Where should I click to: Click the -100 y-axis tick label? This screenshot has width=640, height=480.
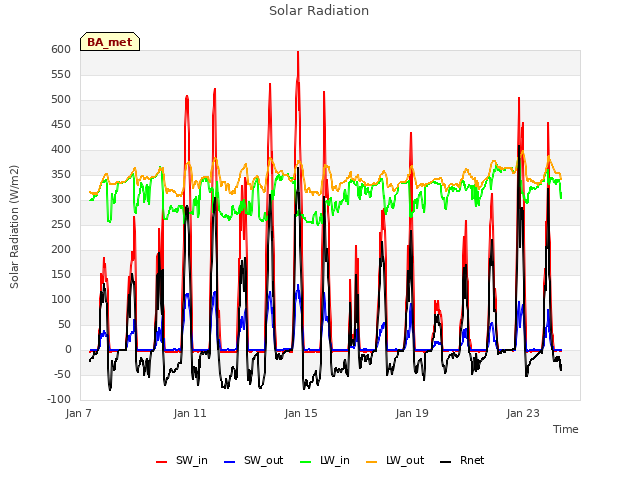[59, 399]
